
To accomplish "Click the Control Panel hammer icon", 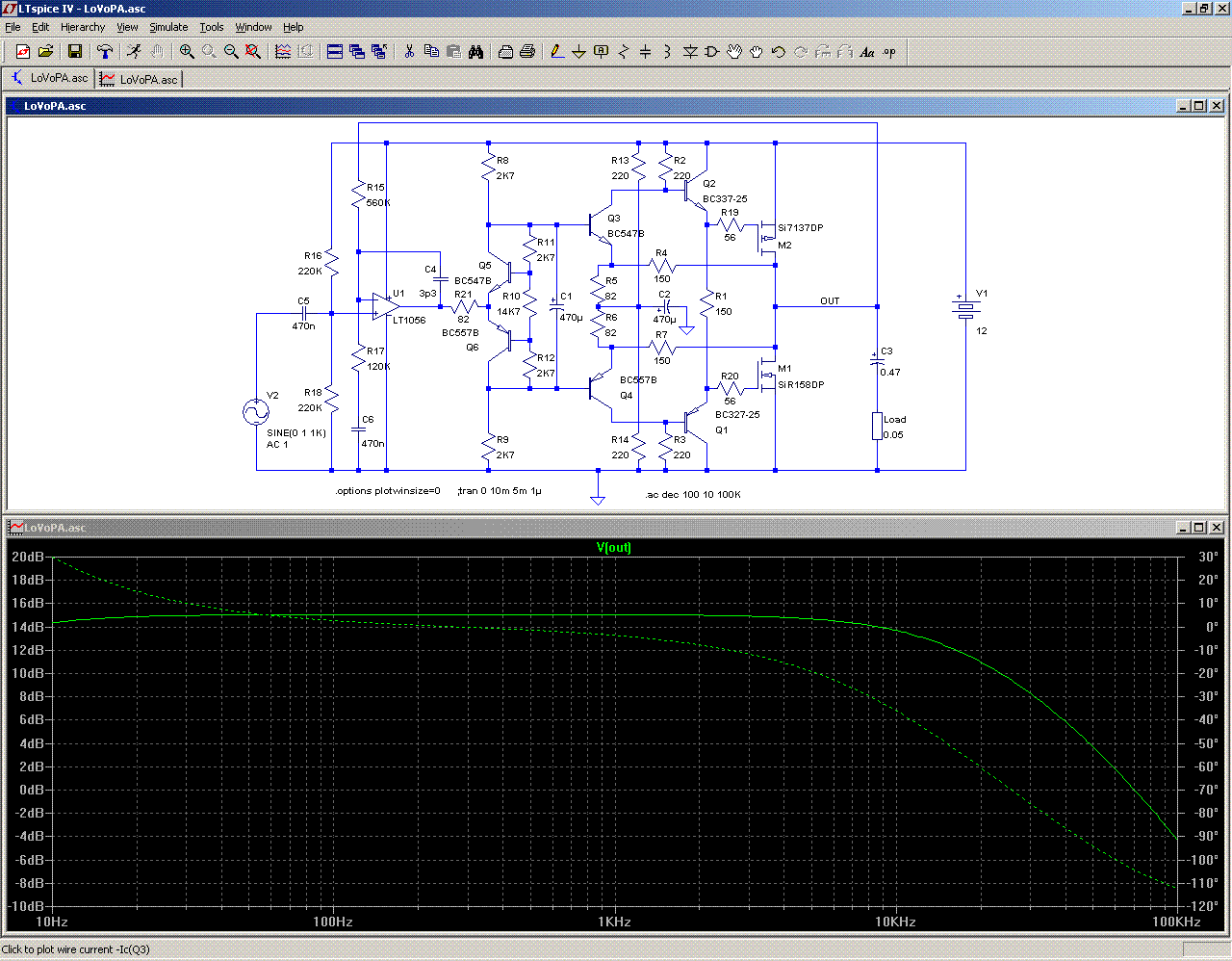I will pos(105,52).
